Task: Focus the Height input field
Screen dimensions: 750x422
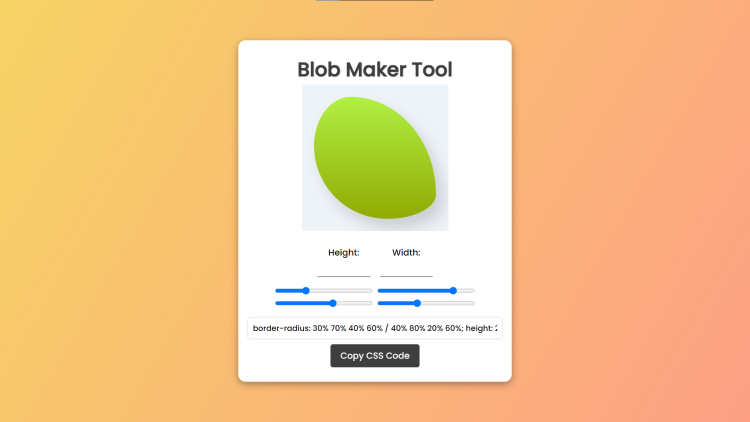Action: tap(343, 269)
